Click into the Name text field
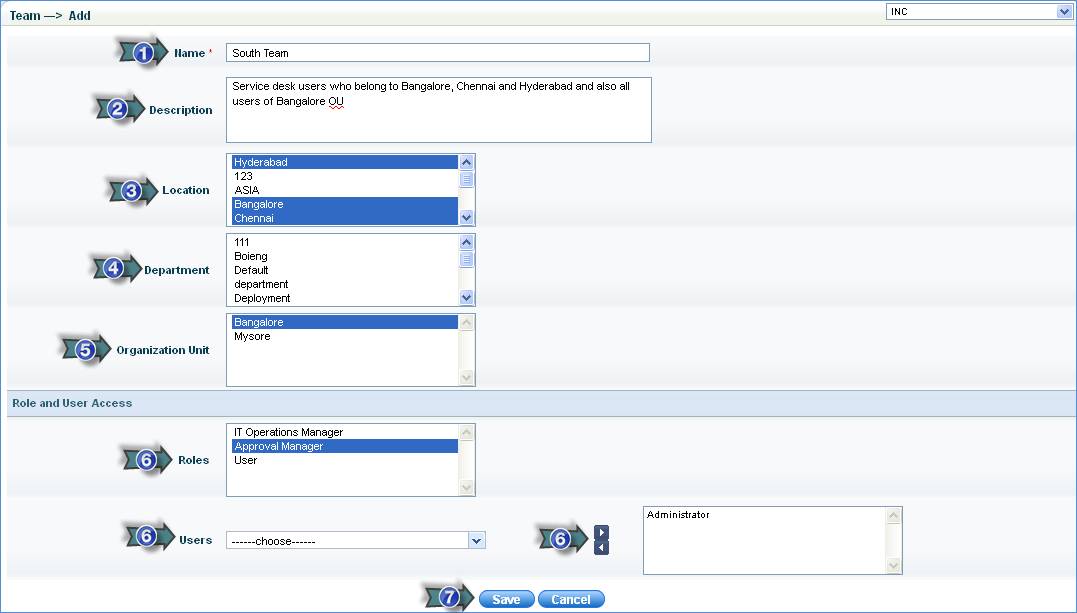The image size is (1077, 613). tap(437, 53)
